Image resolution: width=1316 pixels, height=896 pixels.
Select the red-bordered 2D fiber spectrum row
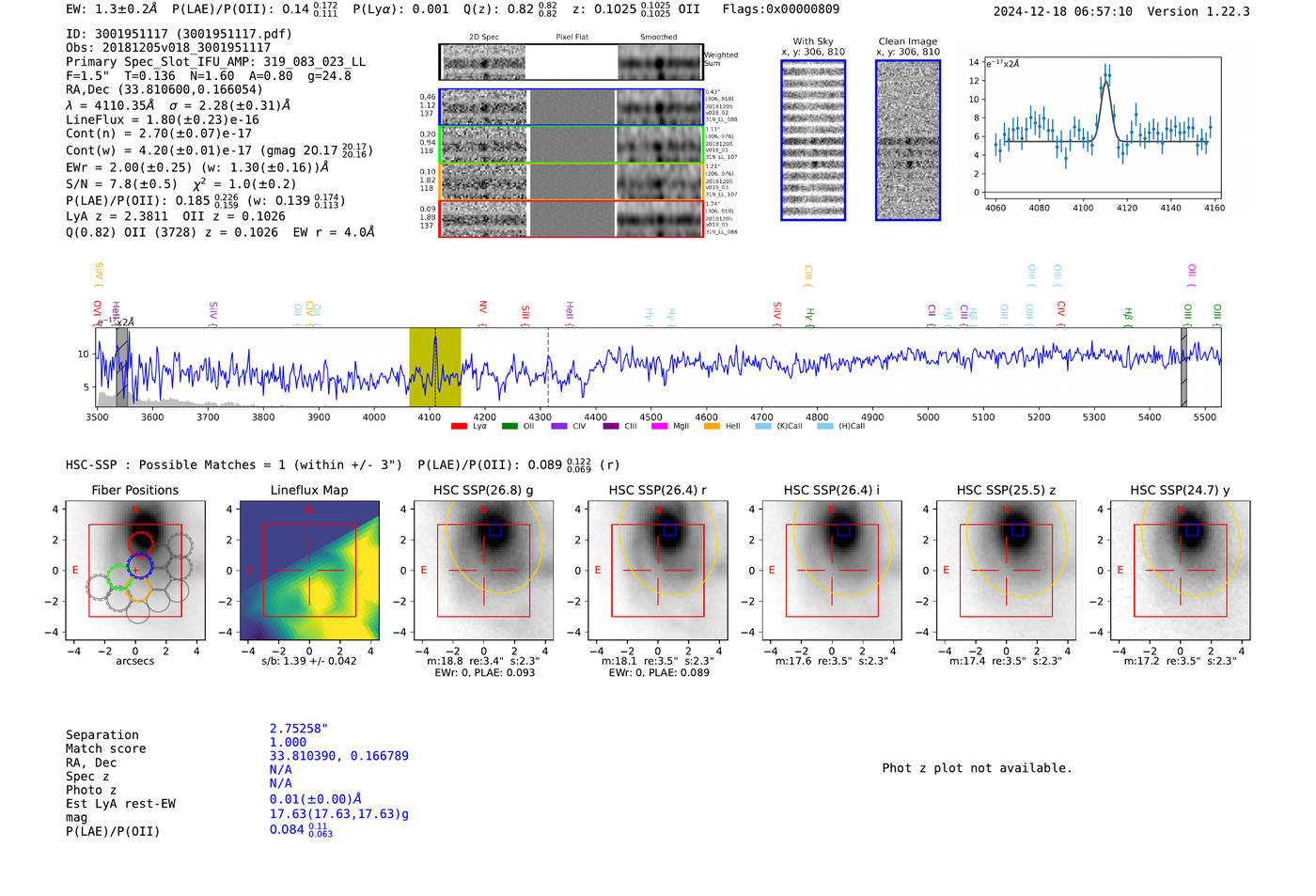coord(571,218)
